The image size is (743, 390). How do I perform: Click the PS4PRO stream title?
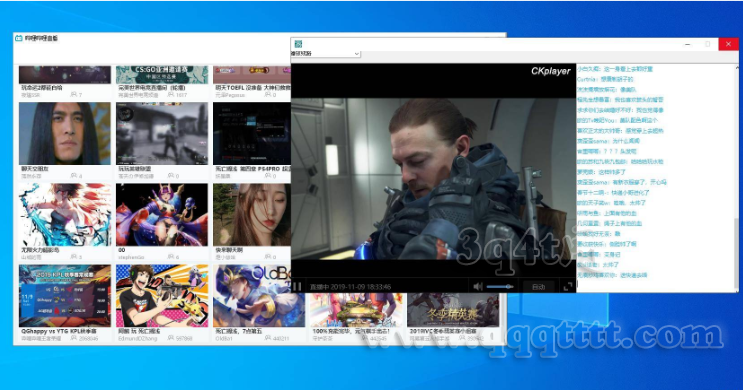point(253,169)
